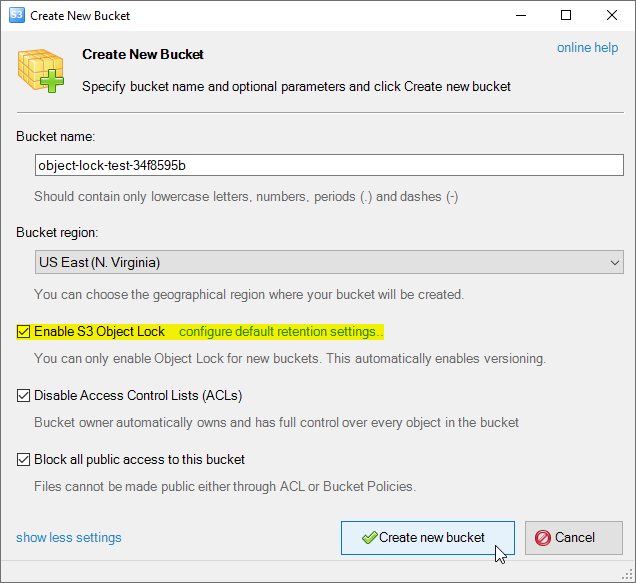This screenshot has height=583, width=636.
Task: Click 'Bucket owner automatically owns' description text
Action: click(276, 422)
